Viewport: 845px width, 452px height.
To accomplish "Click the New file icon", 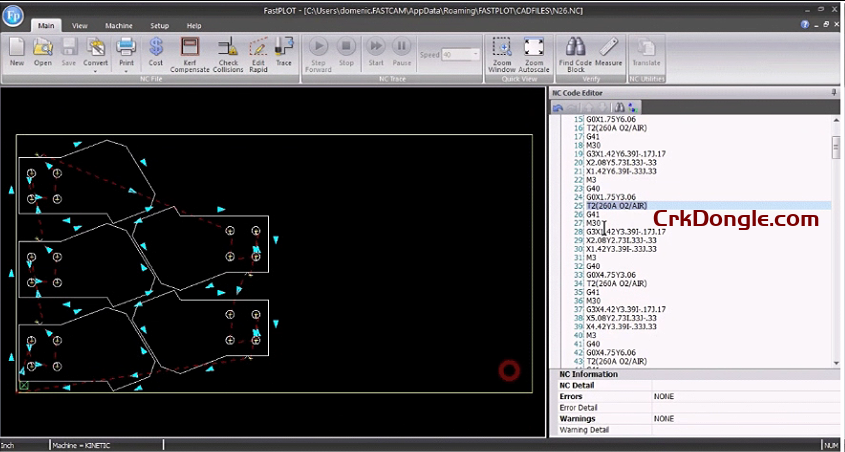I will (x=17, y=48).
